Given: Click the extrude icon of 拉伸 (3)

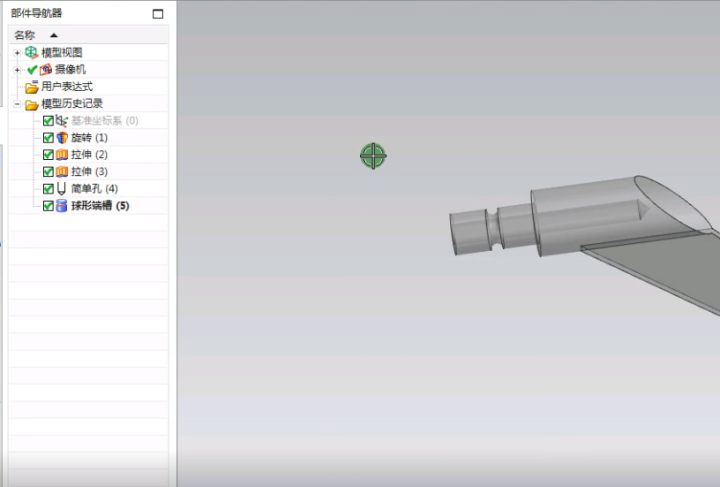Looking at the screenshot, I should tap(62, 172).
